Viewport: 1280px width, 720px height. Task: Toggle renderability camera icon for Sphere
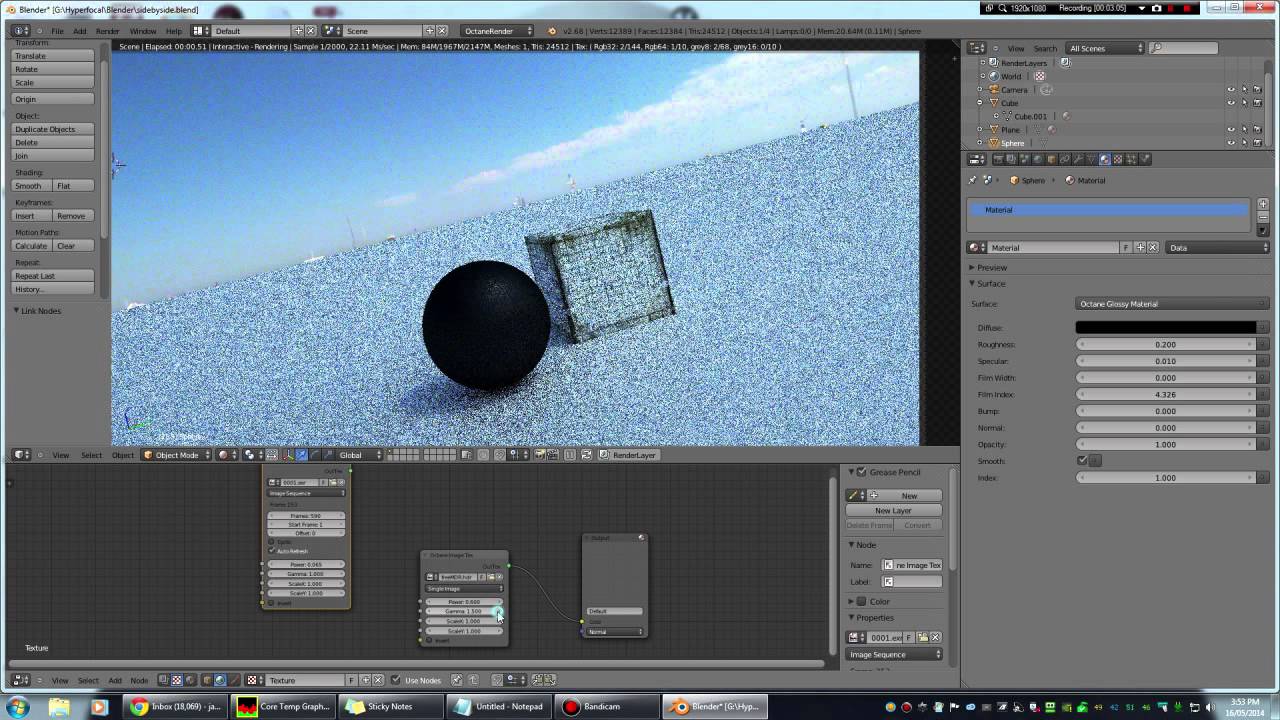tap(1257, 143)
